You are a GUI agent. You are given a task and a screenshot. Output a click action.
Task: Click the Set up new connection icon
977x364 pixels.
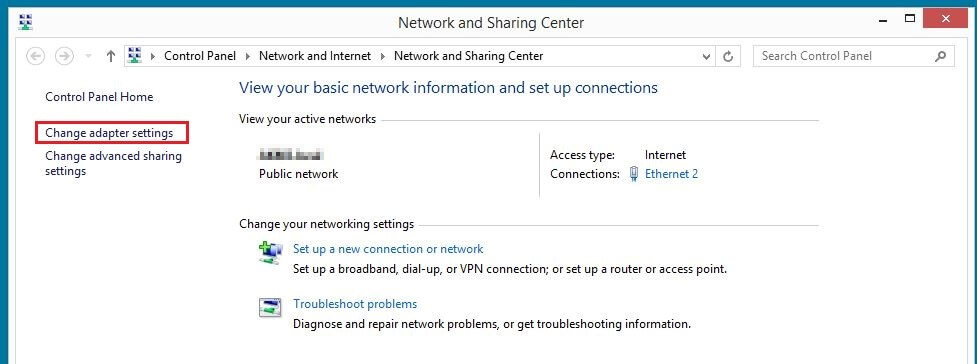click(x=270, y=254)
